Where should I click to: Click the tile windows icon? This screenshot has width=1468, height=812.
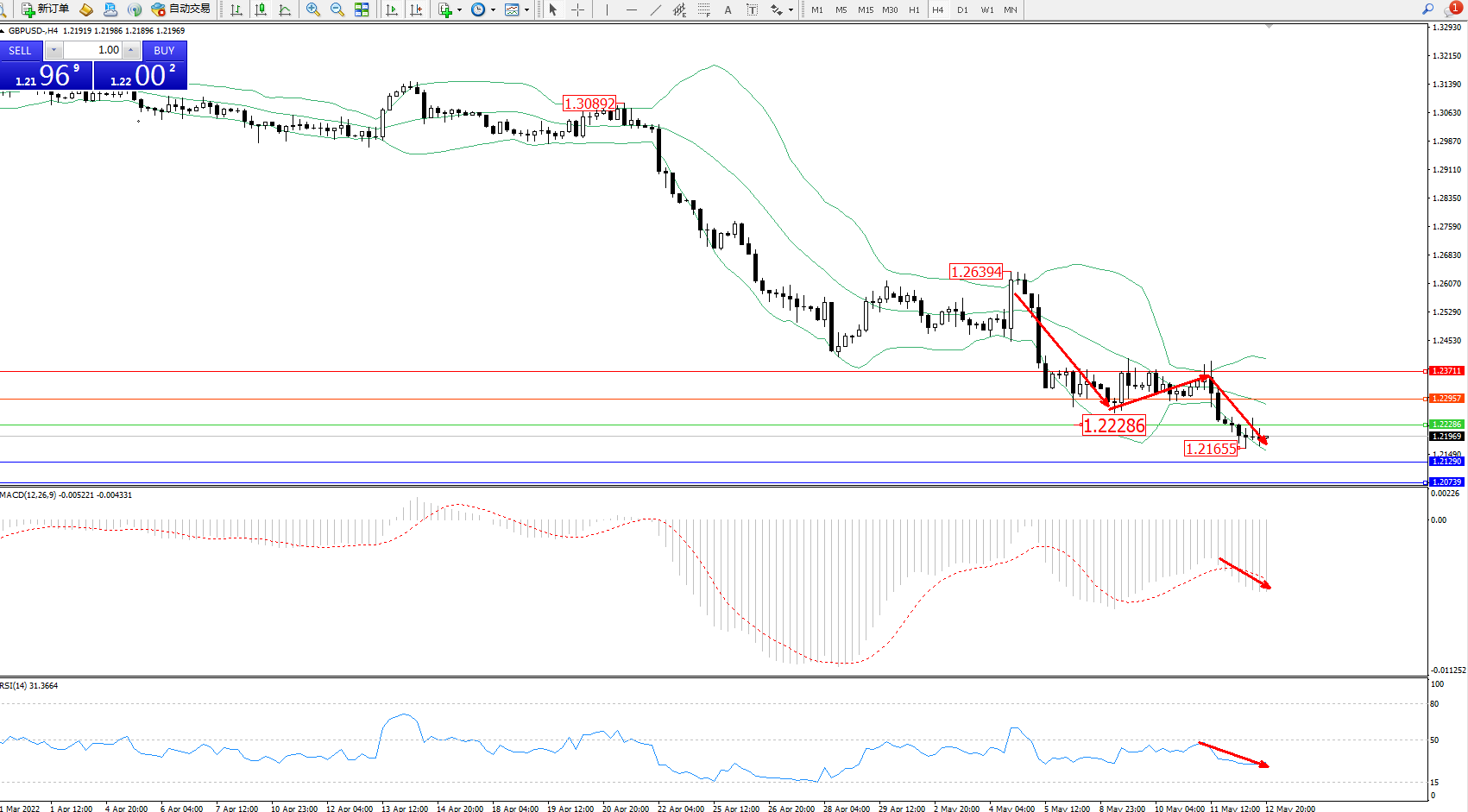[x=362, y=9]
